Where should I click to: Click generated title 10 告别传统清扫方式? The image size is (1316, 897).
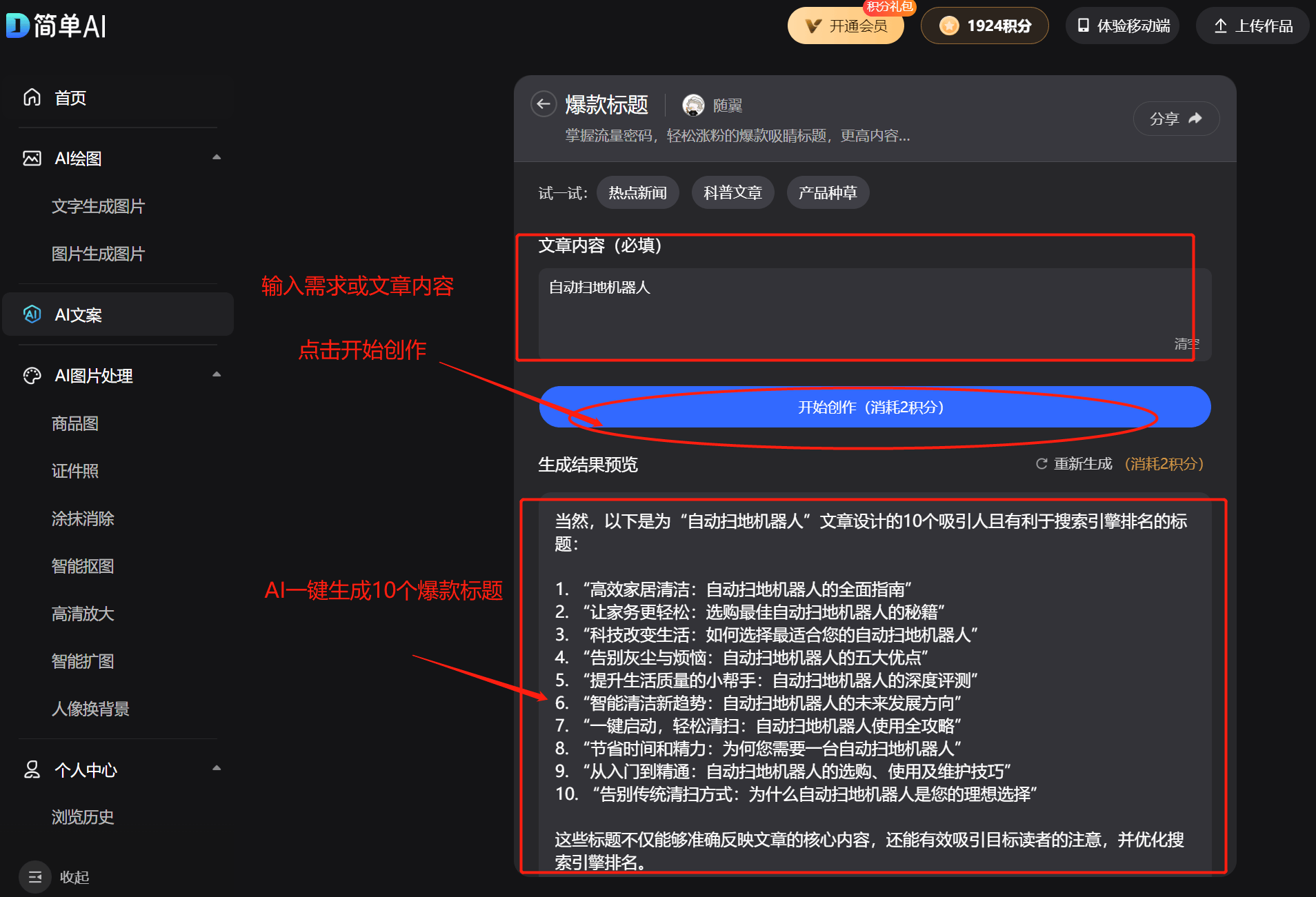click(x=797, y=794)
